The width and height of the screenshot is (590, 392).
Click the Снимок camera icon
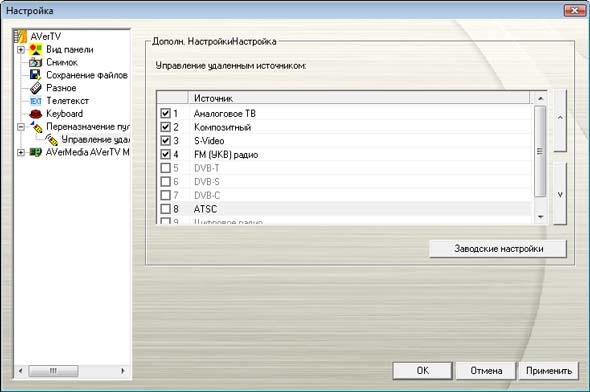click(x=36, y=62)
